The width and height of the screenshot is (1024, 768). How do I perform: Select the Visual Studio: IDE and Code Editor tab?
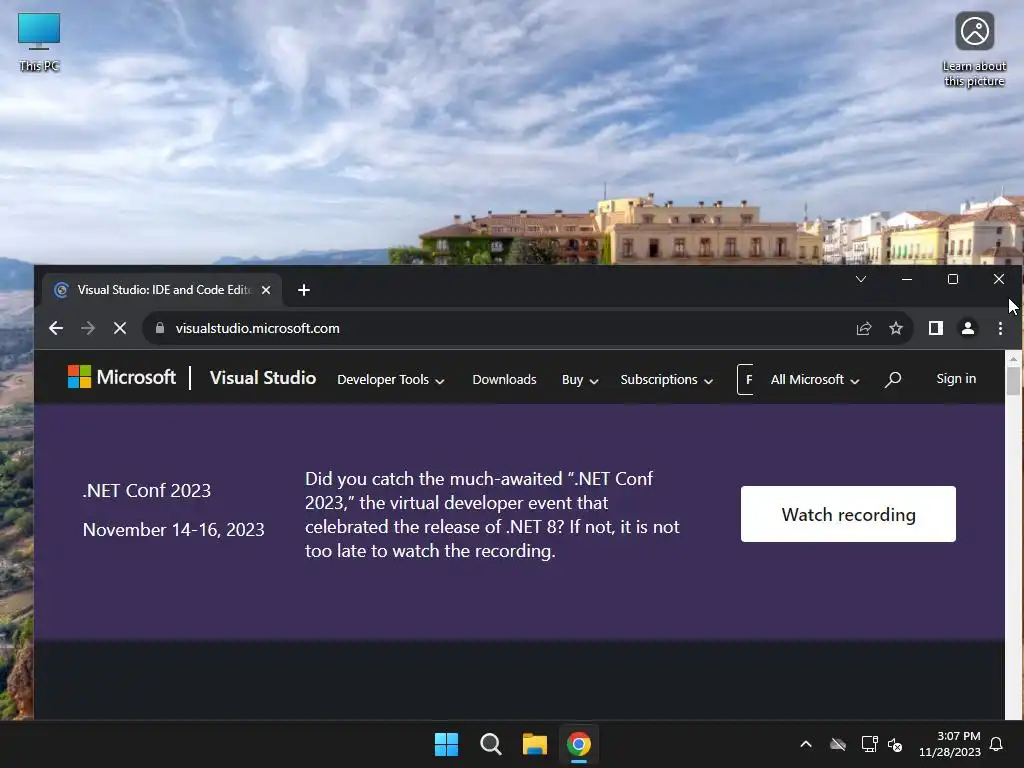pos(162,290)
